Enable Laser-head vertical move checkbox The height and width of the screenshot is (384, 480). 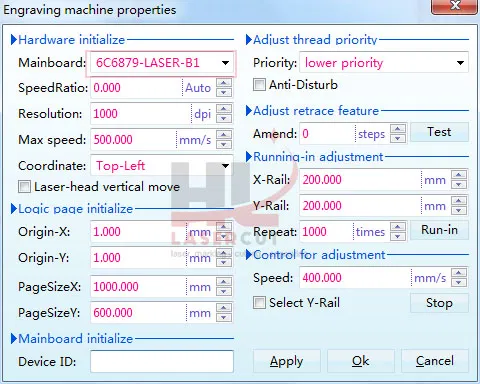click(24, 187)
